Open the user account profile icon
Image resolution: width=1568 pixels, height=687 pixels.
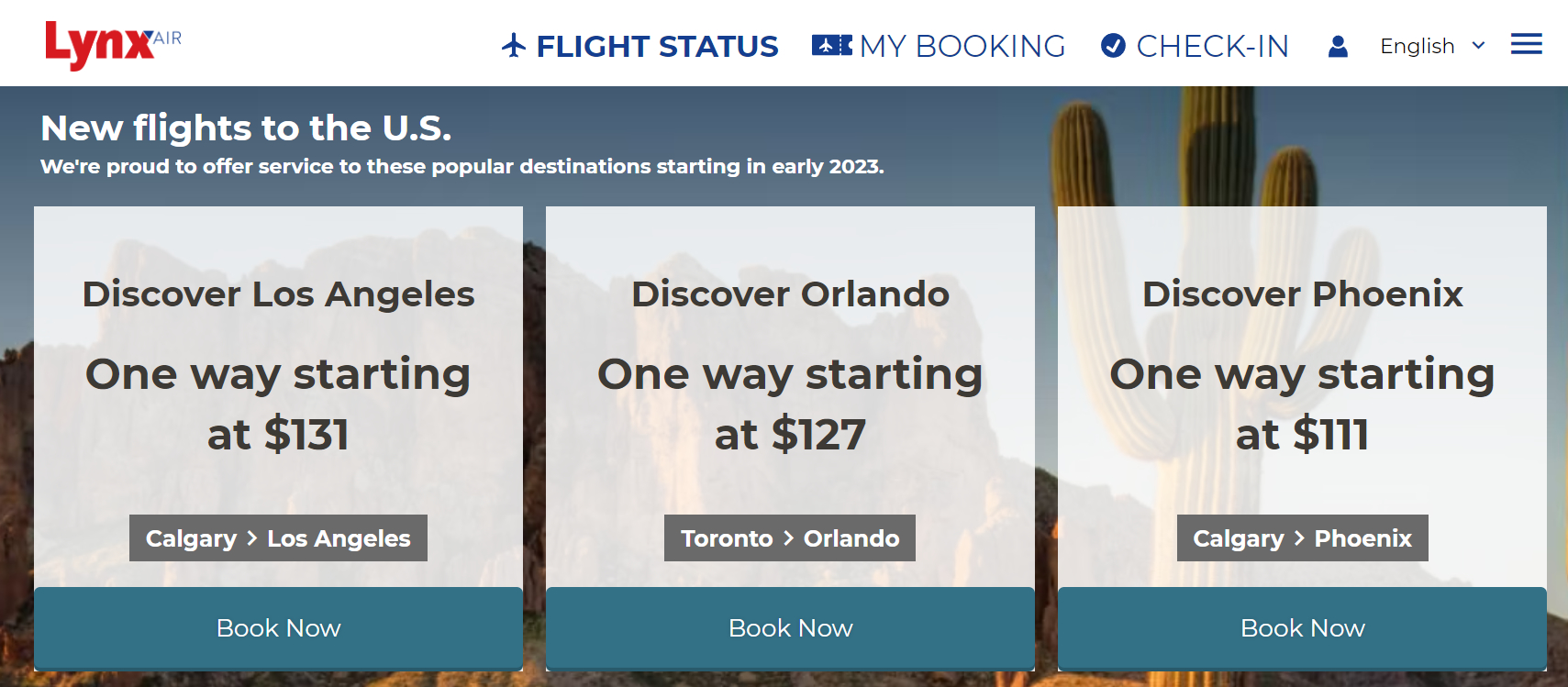(x=1338, y=46)
